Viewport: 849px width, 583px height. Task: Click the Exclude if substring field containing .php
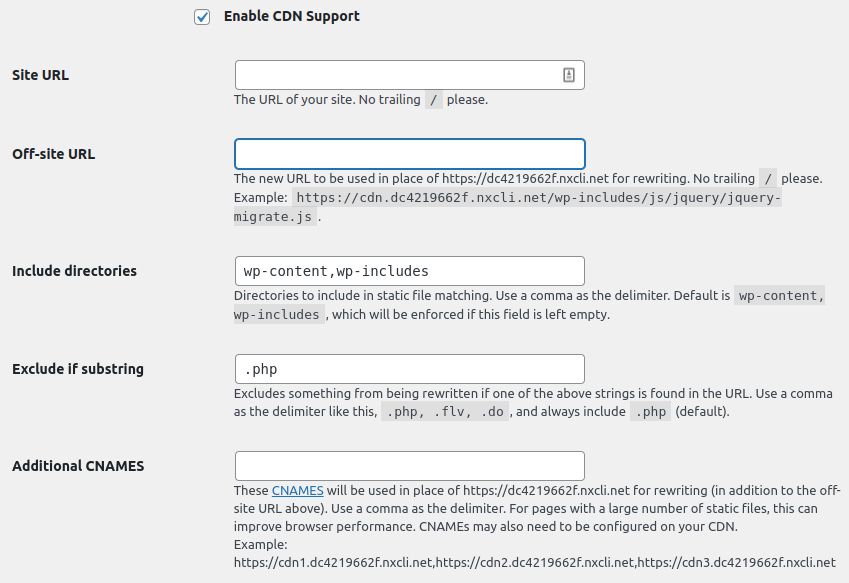pyautogui.click(x=409, y=369)
